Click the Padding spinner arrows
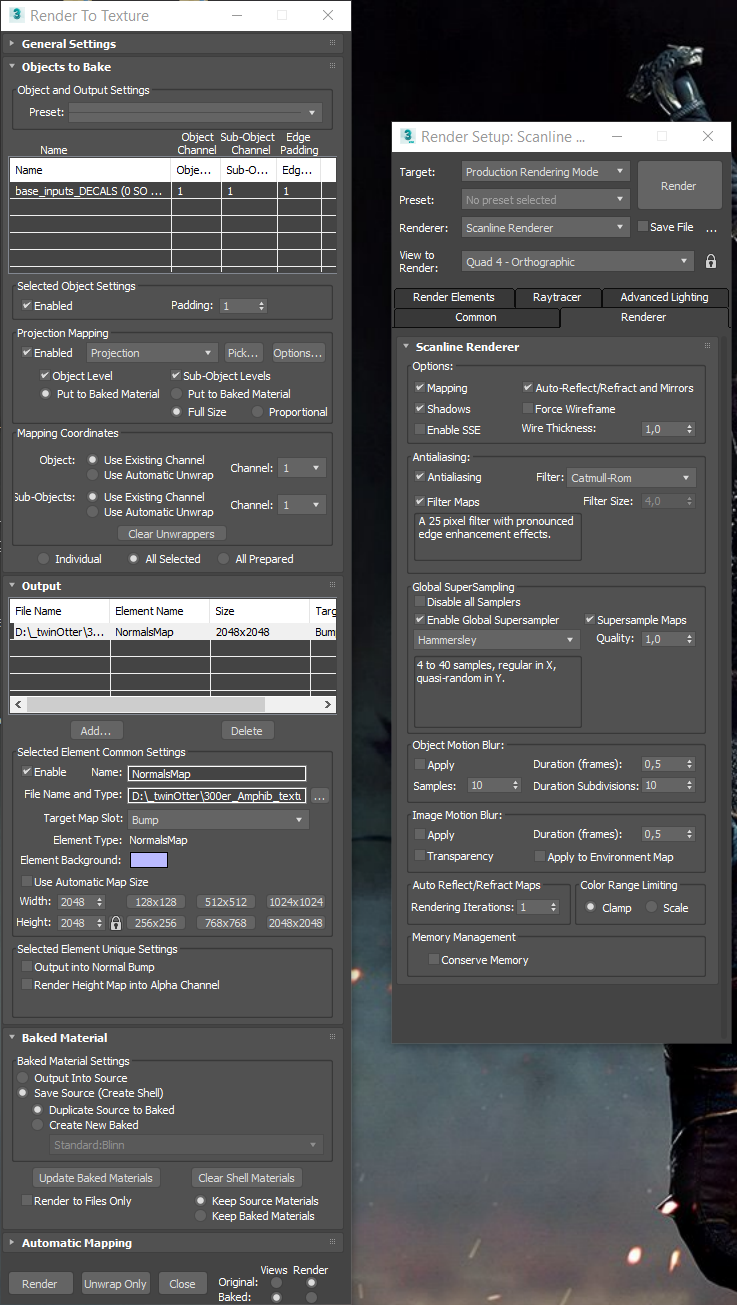 coord(262,306)
